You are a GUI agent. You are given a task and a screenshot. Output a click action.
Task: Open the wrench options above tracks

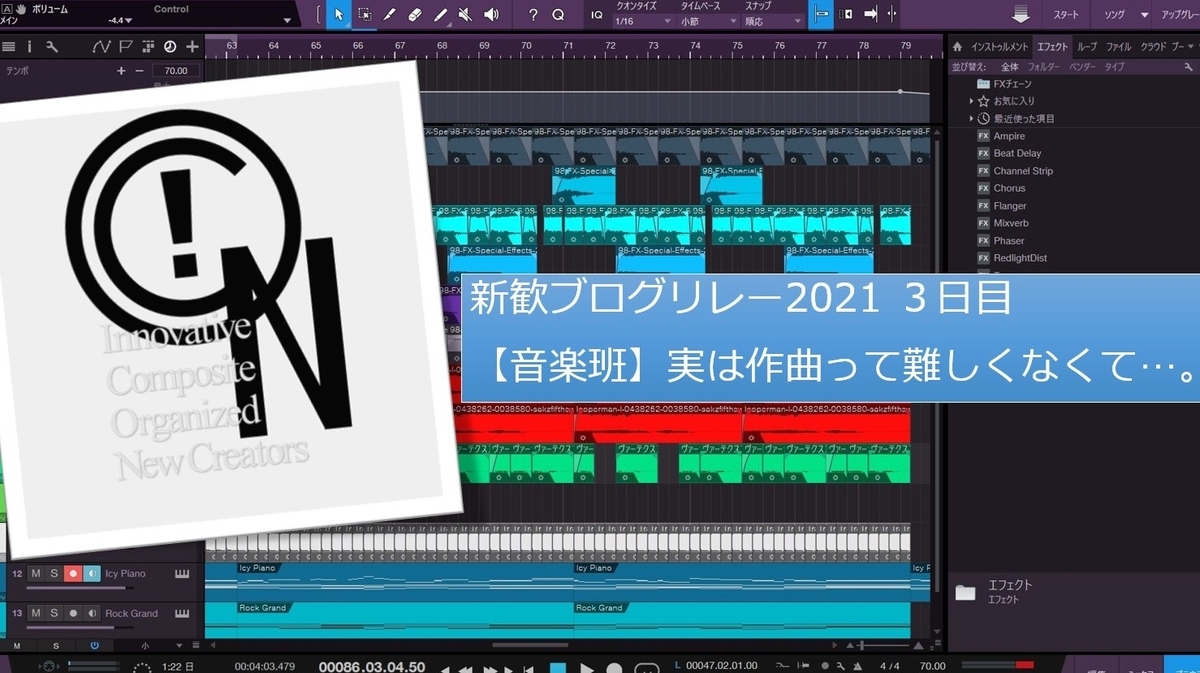pos(51,47)
